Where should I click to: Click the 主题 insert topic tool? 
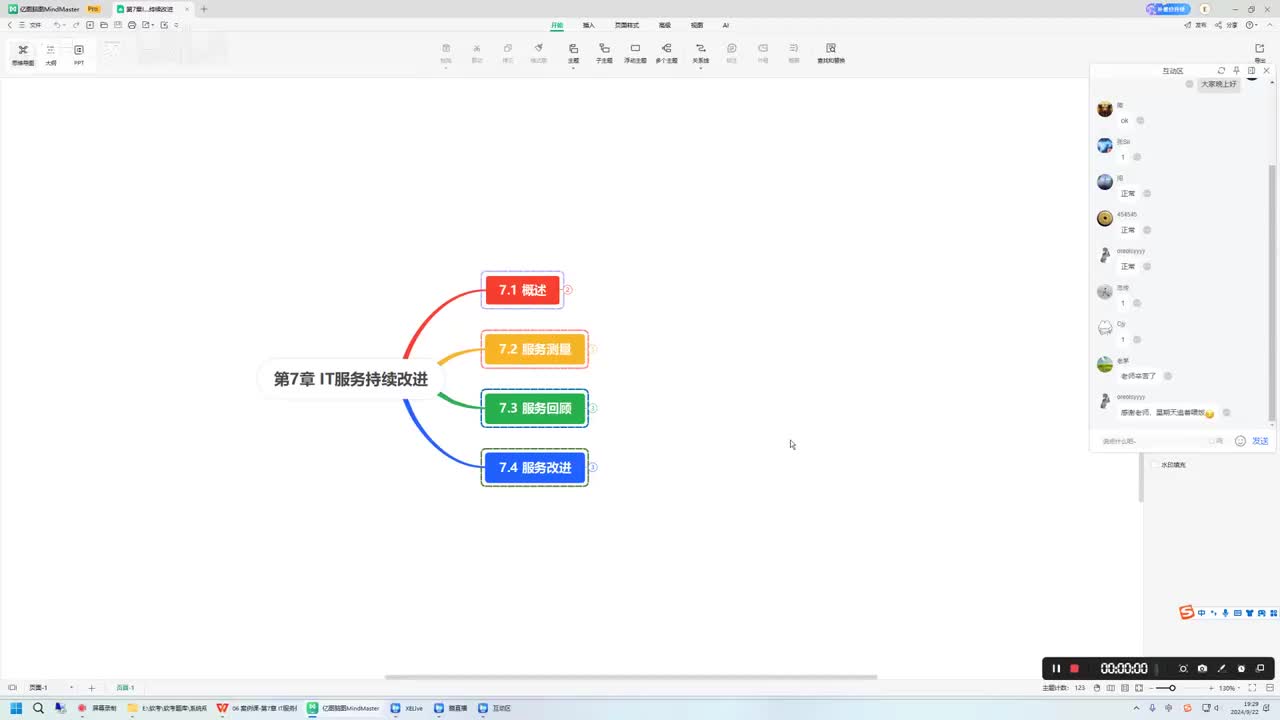coord(573,53)
